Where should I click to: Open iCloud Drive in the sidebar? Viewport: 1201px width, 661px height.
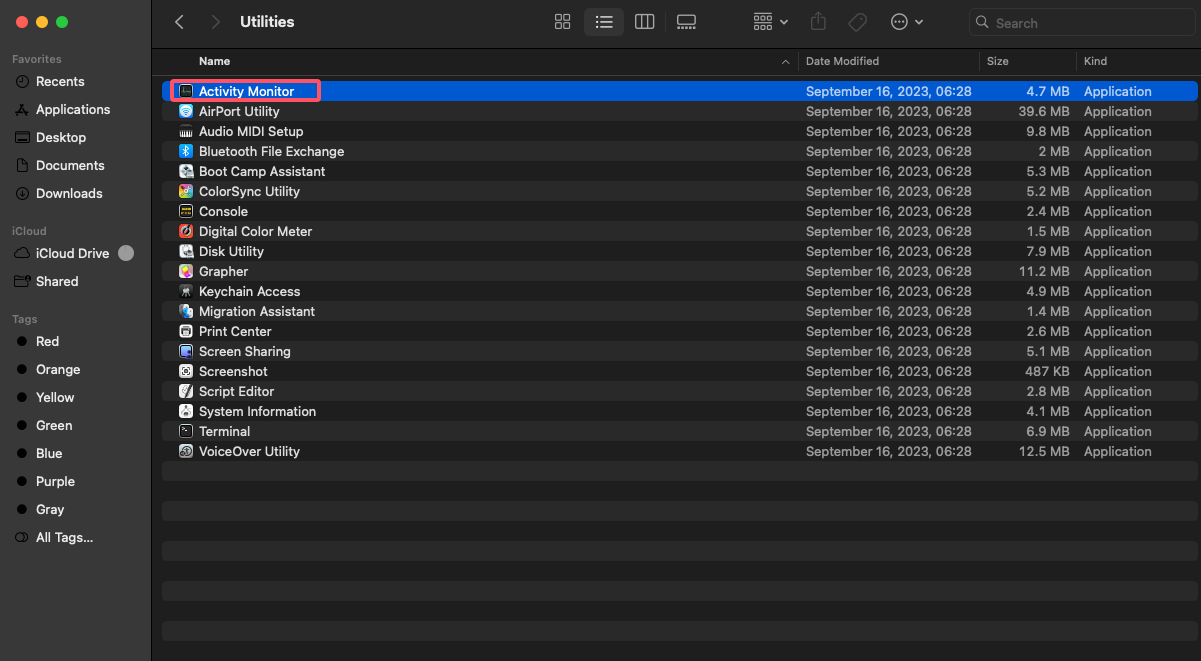pyautogui.click(x=72, y=253)
